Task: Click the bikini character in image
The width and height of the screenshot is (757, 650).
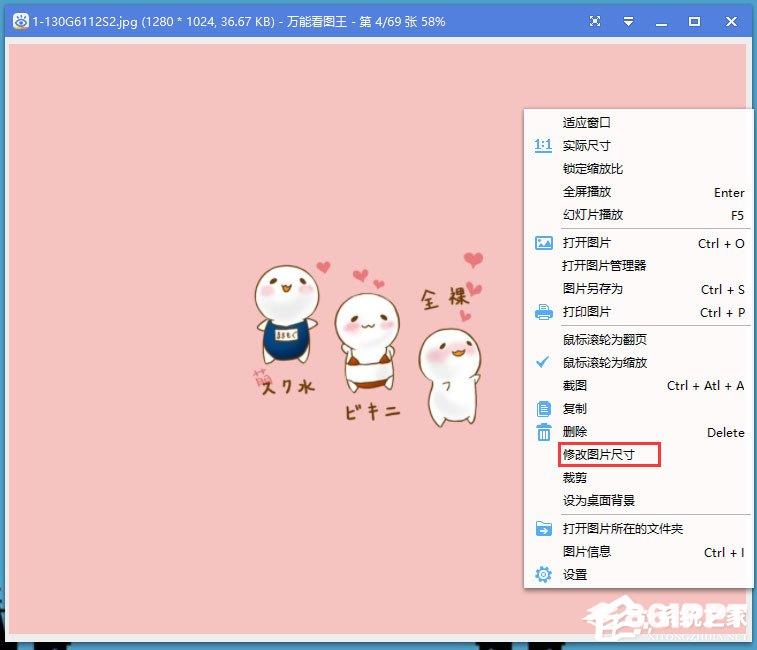Action: (367, 343)
